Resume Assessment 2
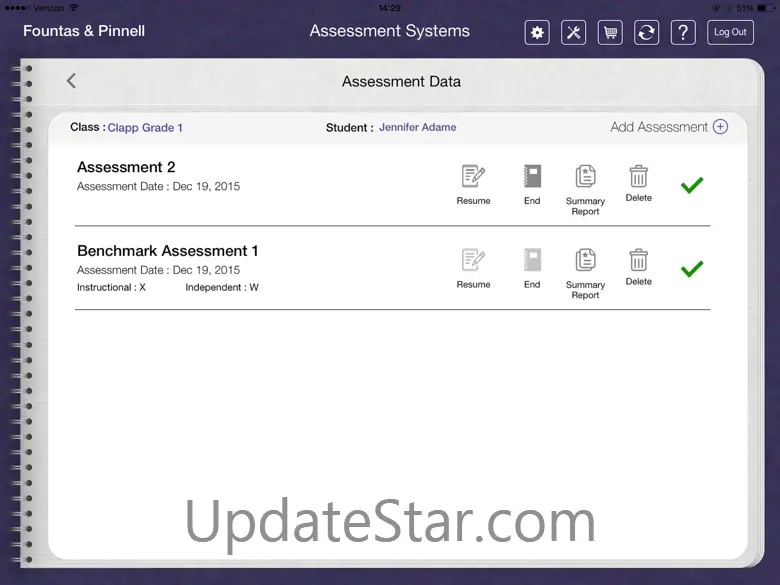The height and width of the screenshot is (585, 780). (x=473, y=185)
